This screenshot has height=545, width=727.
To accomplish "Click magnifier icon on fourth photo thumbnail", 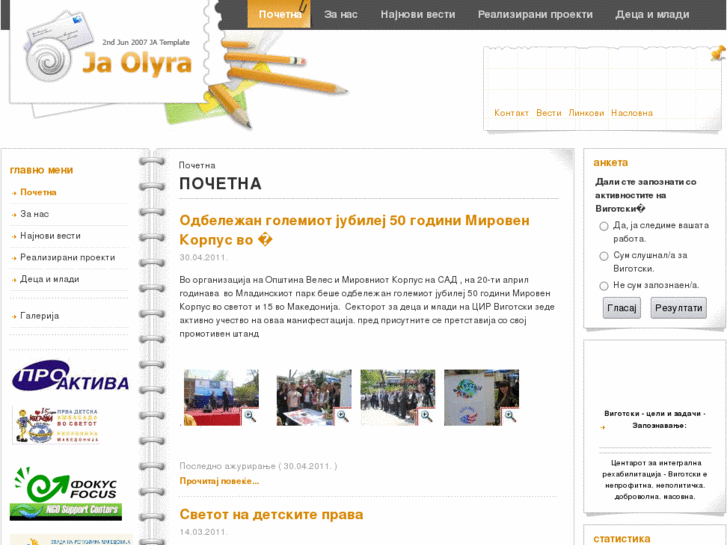I will pyautogui.click(x=510, y=416).
